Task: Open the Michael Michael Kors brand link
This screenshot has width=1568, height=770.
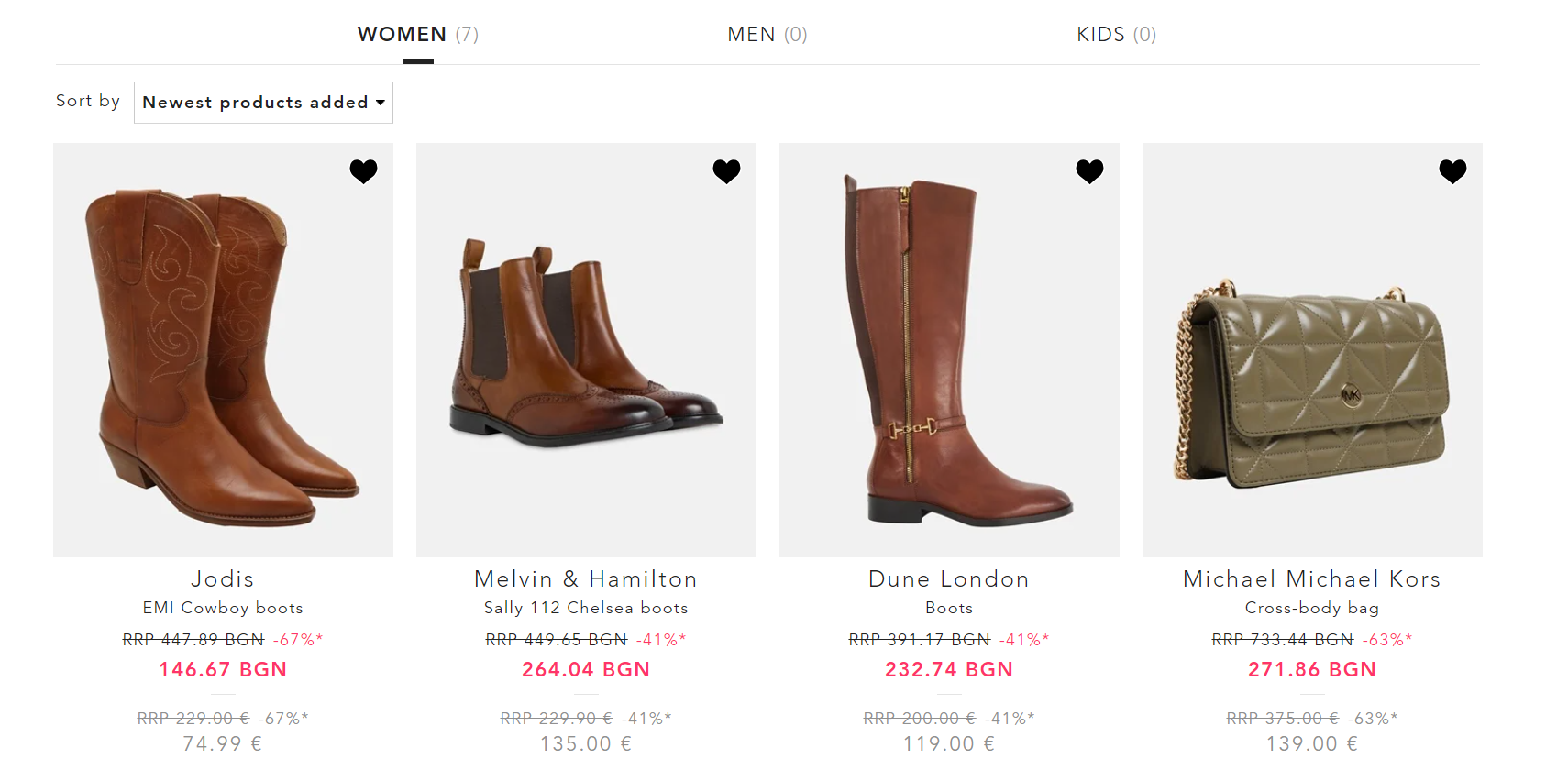Action: coord(1312,579)
